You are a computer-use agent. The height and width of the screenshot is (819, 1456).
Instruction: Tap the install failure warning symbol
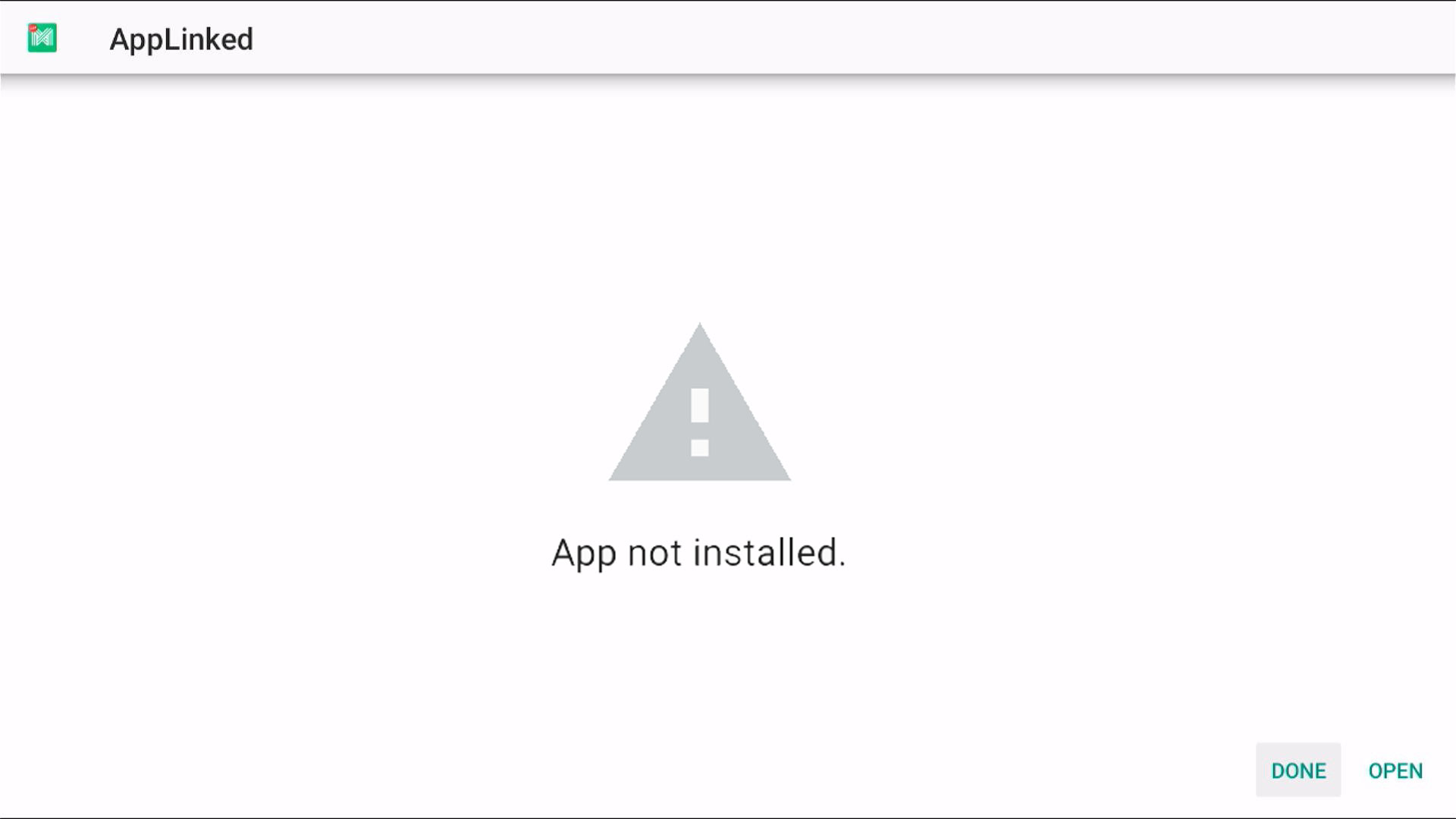click(699, 402)
